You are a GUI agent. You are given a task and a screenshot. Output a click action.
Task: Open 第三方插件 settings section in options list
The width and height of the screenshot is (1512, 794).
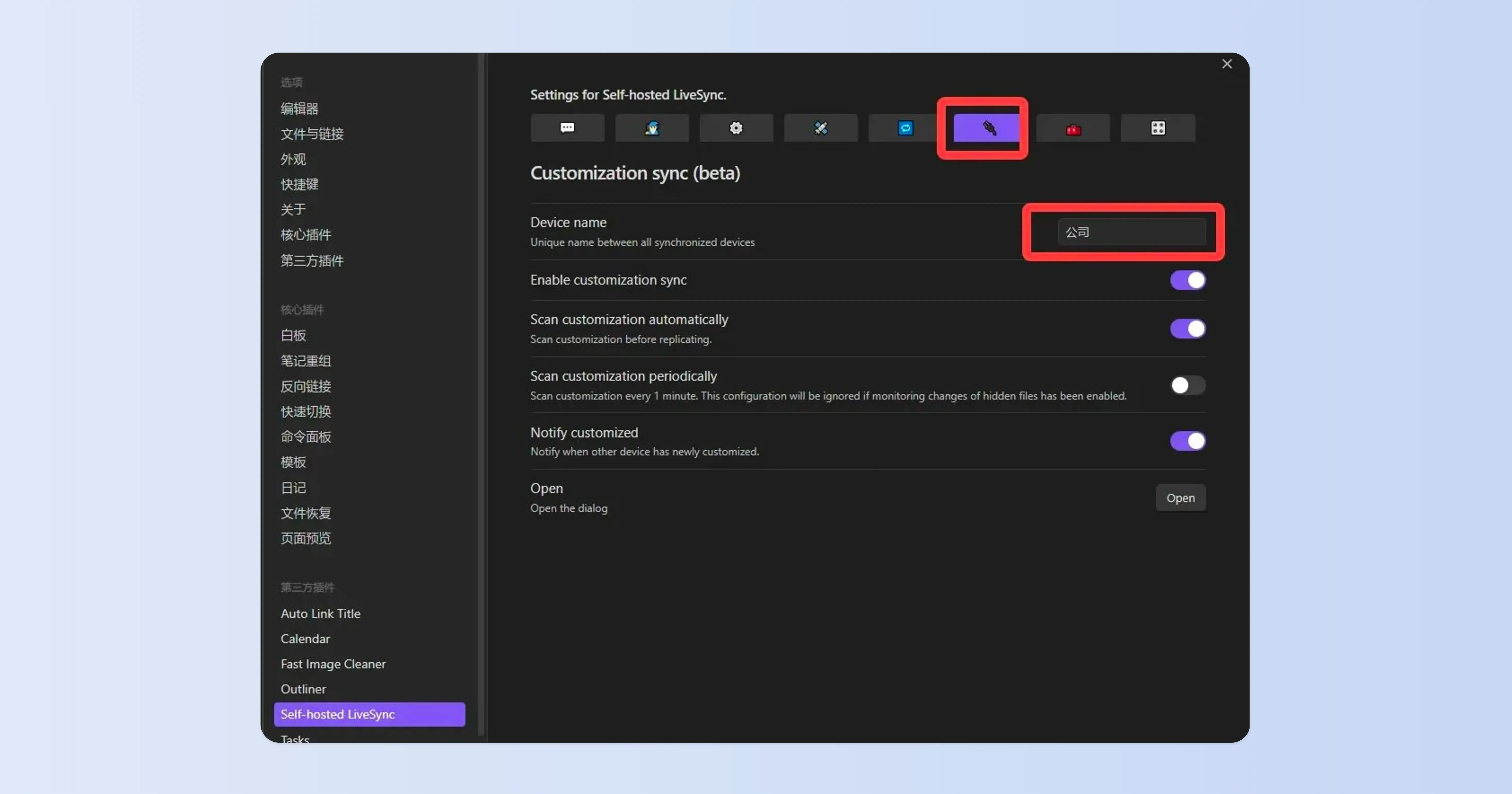312,261
